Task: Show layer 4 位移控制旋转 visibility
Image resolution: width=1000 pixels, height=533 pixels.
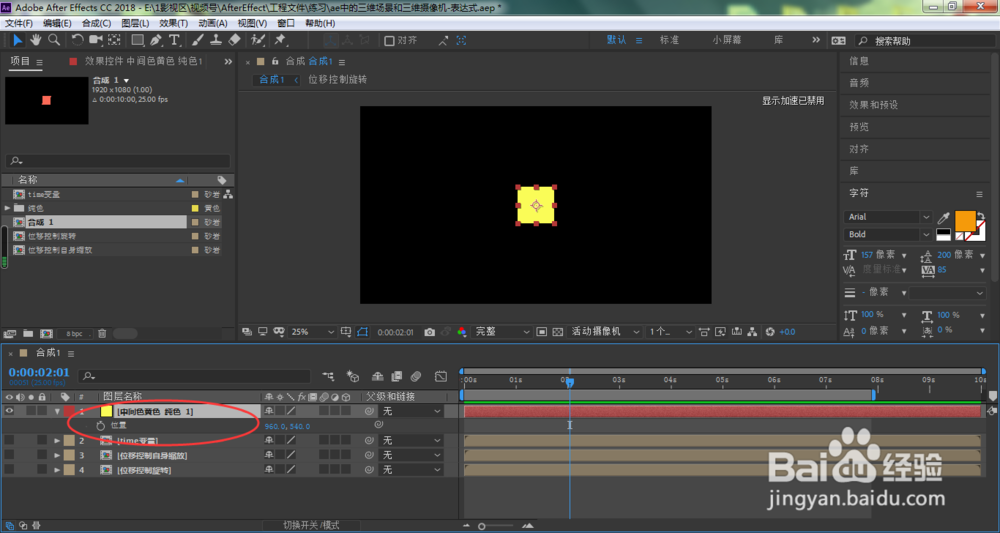Action: (9, 470)
